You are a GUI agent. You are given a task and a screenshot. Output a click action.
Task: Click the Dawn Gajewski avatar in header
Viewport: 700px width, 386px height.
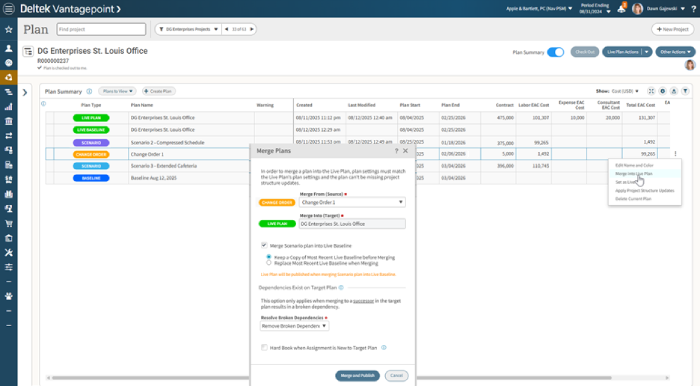pos(638,8)
